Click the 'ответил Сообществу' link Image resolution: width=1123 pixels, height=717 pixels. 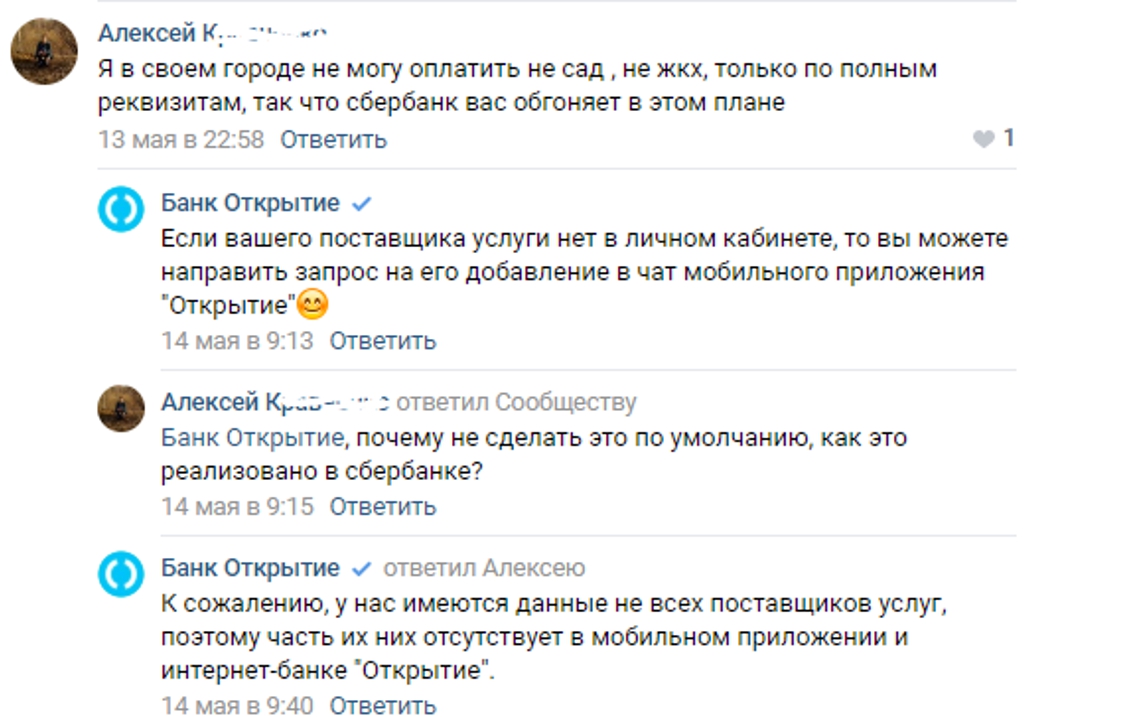pos(516,403)
